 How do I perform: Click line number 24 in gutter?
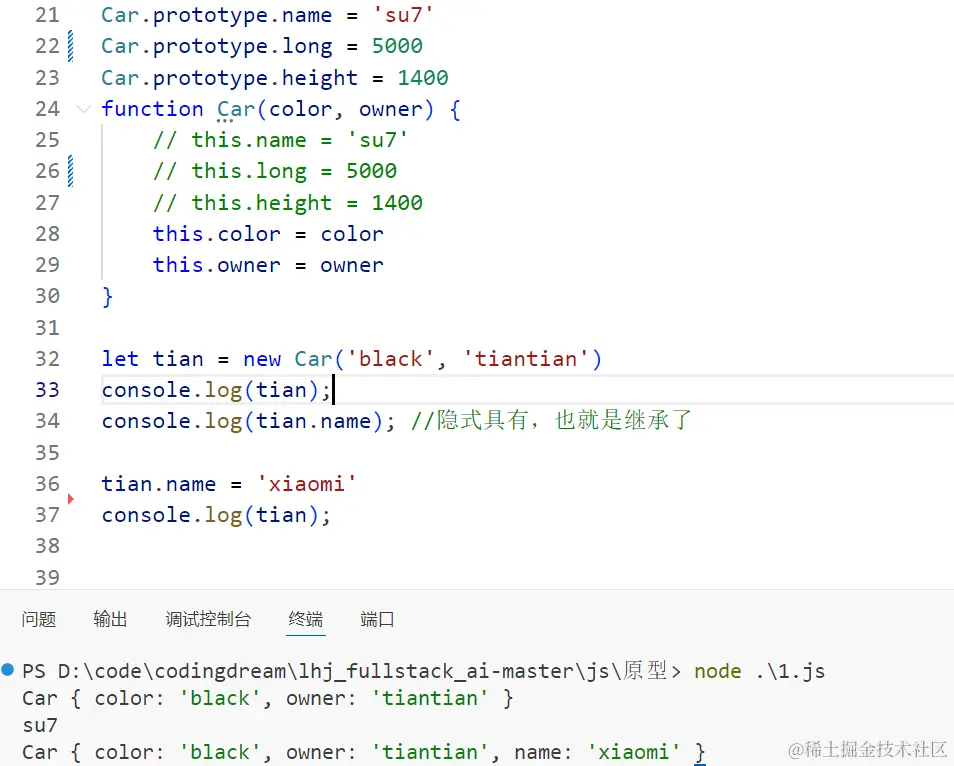tap(47, 109)
